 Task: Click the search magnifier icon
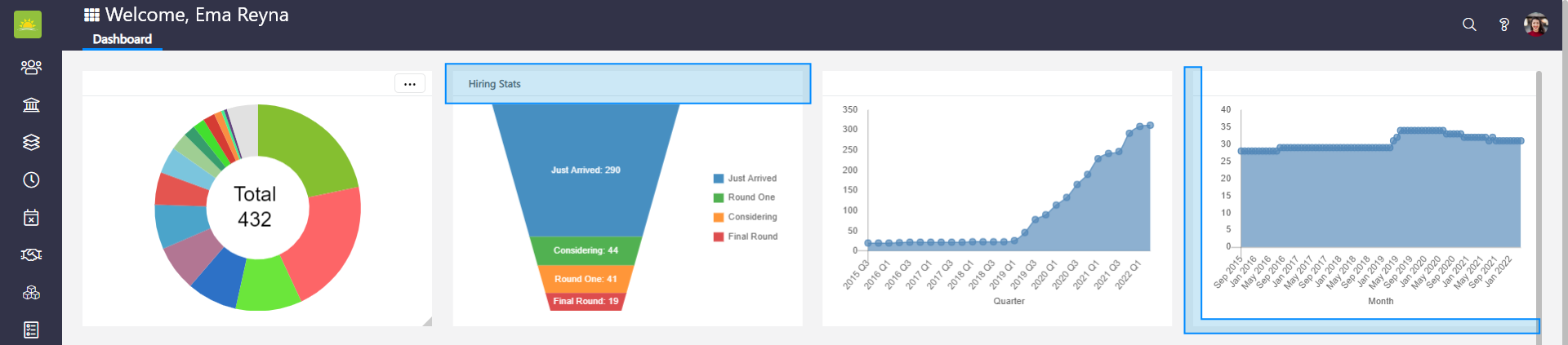[1469, 24]
